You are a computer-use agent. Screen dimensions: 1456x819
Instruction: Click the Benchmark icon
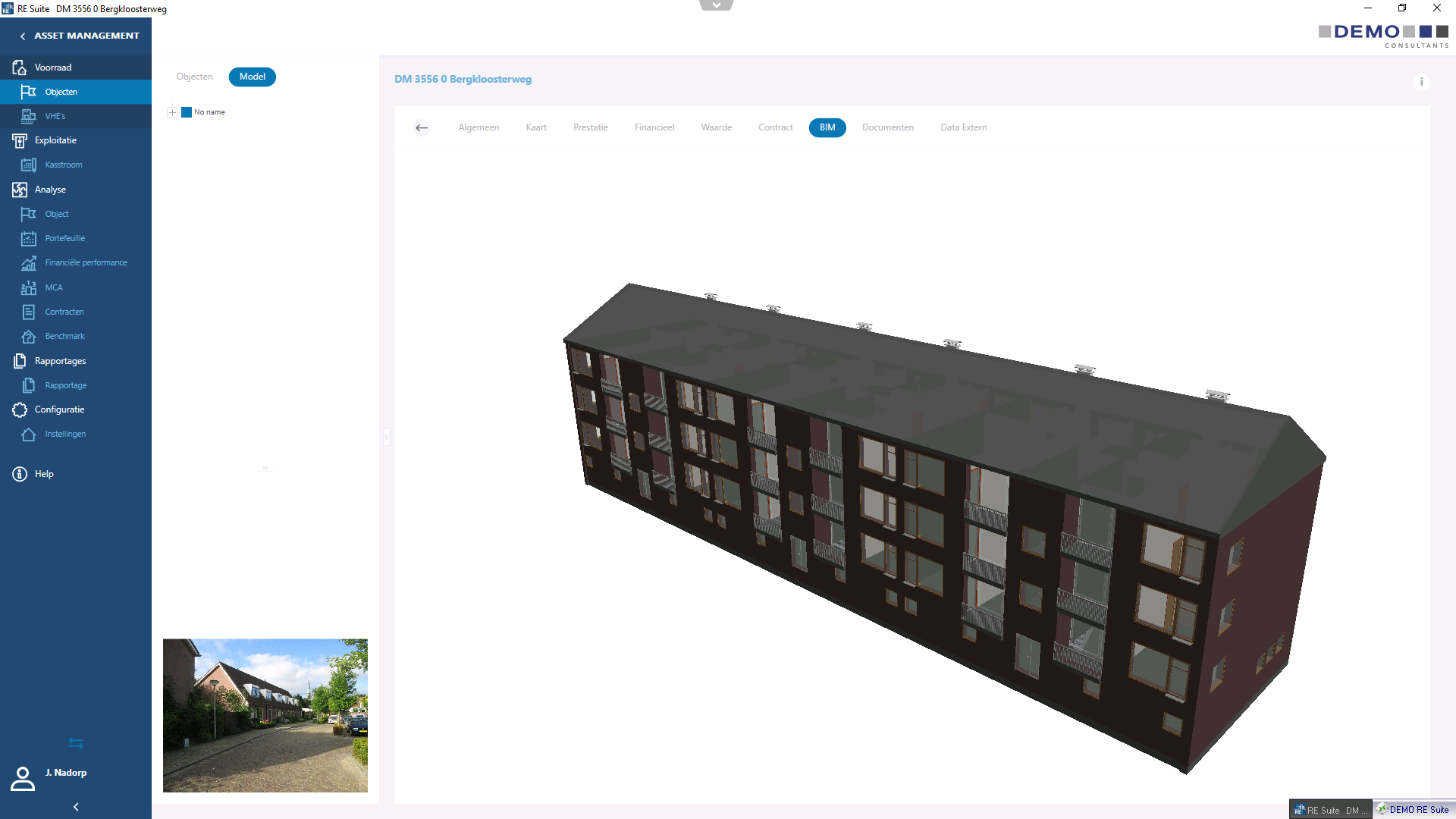click(x=28, y=336)
